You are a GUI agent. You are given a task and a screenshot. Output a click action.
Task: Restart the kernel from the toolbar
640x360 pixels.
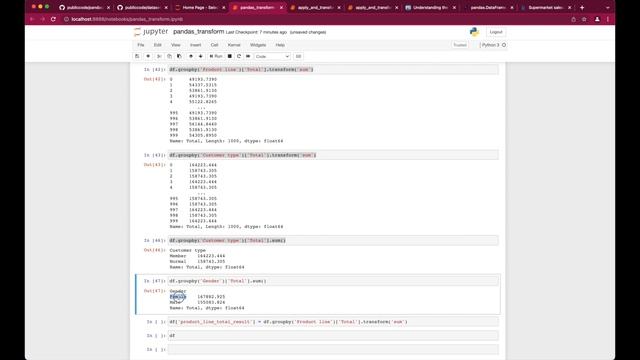239,56
